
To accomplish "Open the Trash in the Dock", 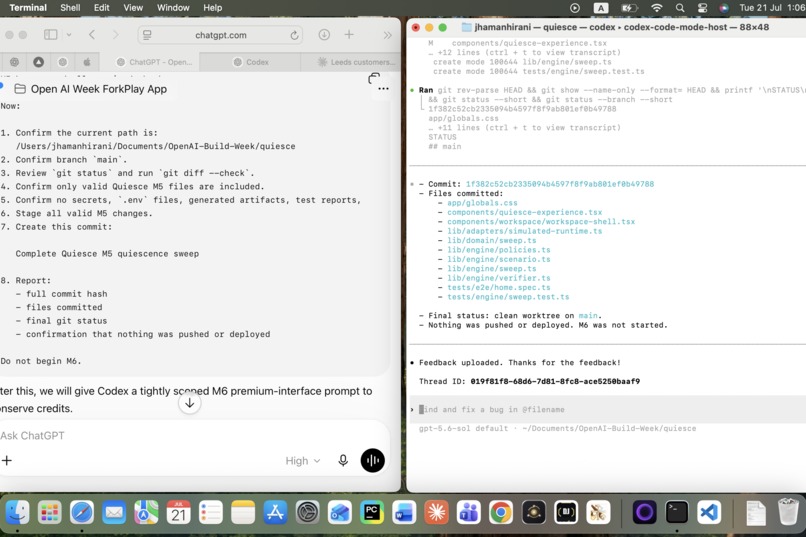I will (x=788, y=512).
